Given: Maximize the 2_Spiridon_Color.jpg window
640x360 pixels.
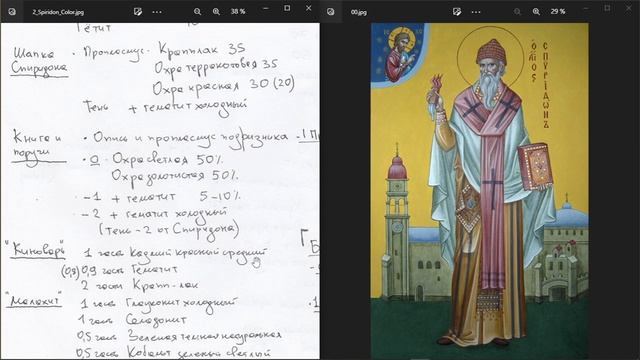Looking at the screenshot, I should (287, 8).
